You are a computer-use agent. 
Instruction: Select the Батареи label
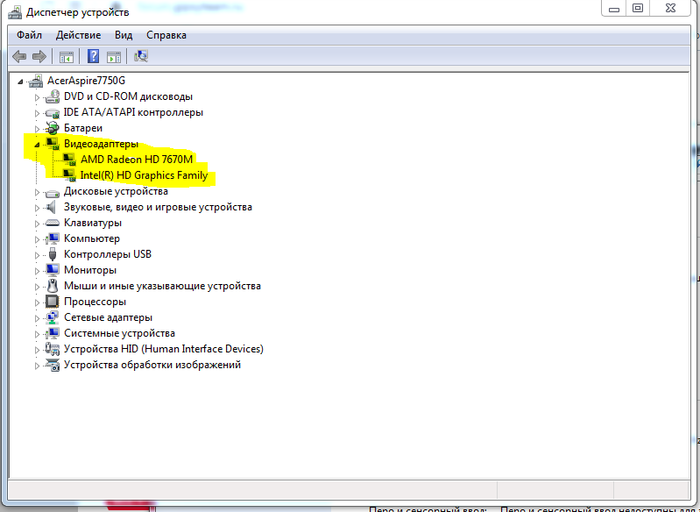coord(83,128)
